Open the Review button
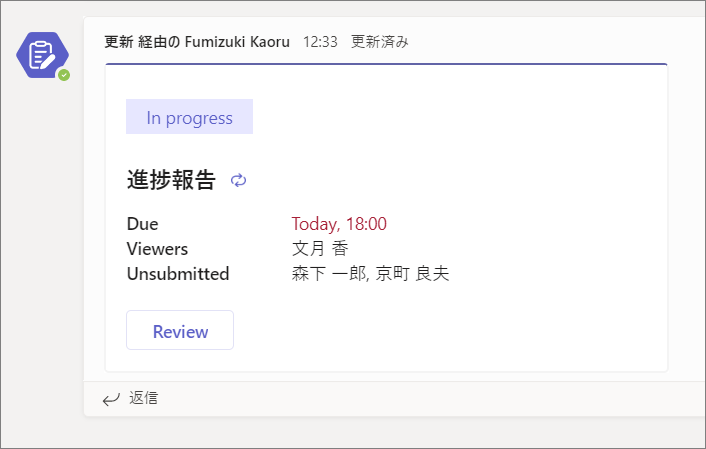The width and height of the screenshot is (706, 449). tap(180, 330)
